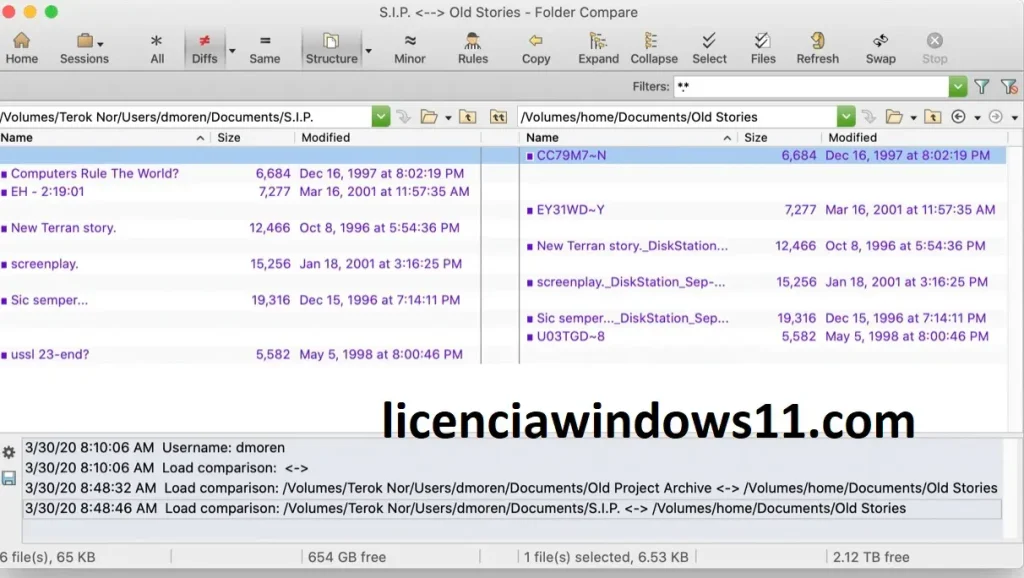Open left path history dropdown

point(381,117)
